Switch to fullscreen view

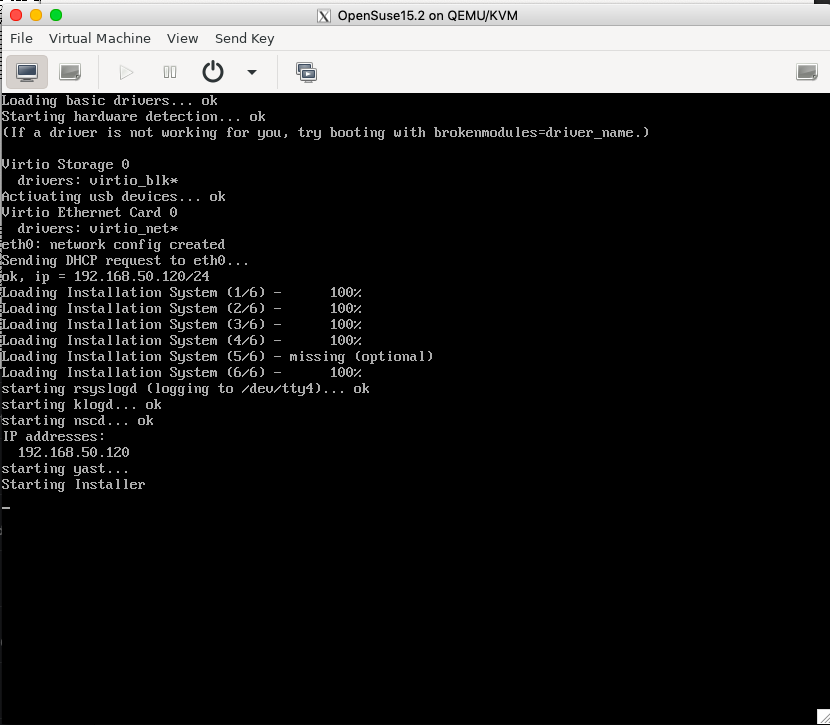(x=807, y=72)
